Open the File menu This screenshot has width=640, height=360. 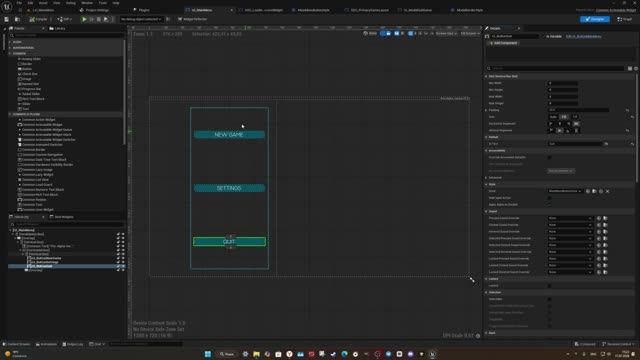coord(19,3)
